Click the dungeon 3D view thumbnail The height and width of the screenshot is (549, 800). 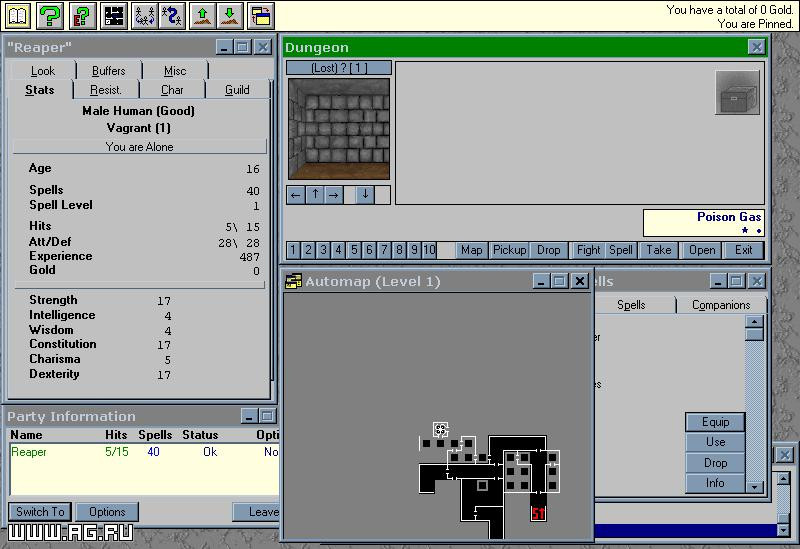339,129
